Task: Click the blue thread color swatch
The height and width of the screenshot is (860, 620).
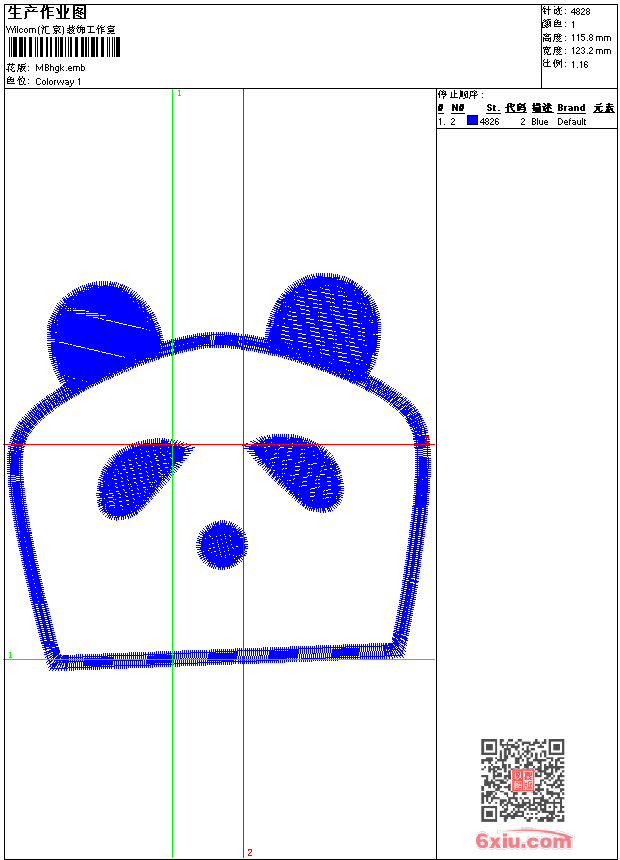Action: click(472, 121)
